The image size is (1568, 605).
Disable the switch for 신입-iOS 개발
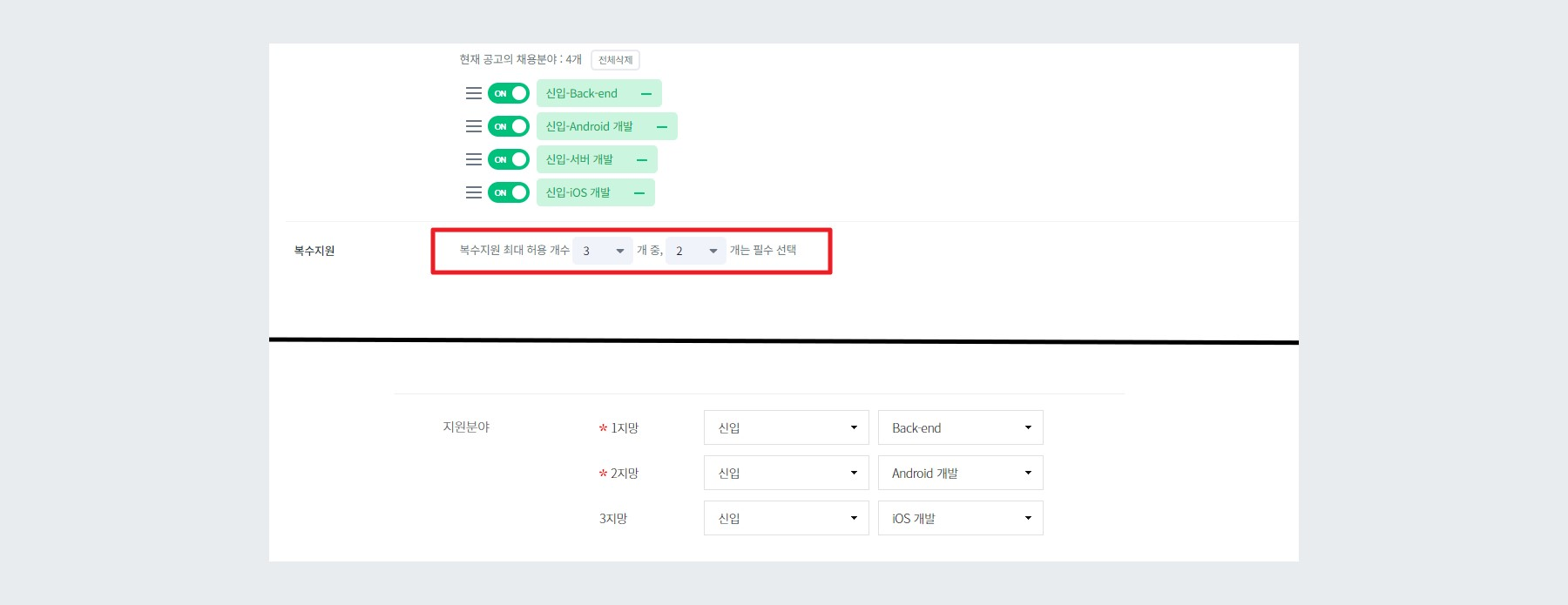click(509, 192)
